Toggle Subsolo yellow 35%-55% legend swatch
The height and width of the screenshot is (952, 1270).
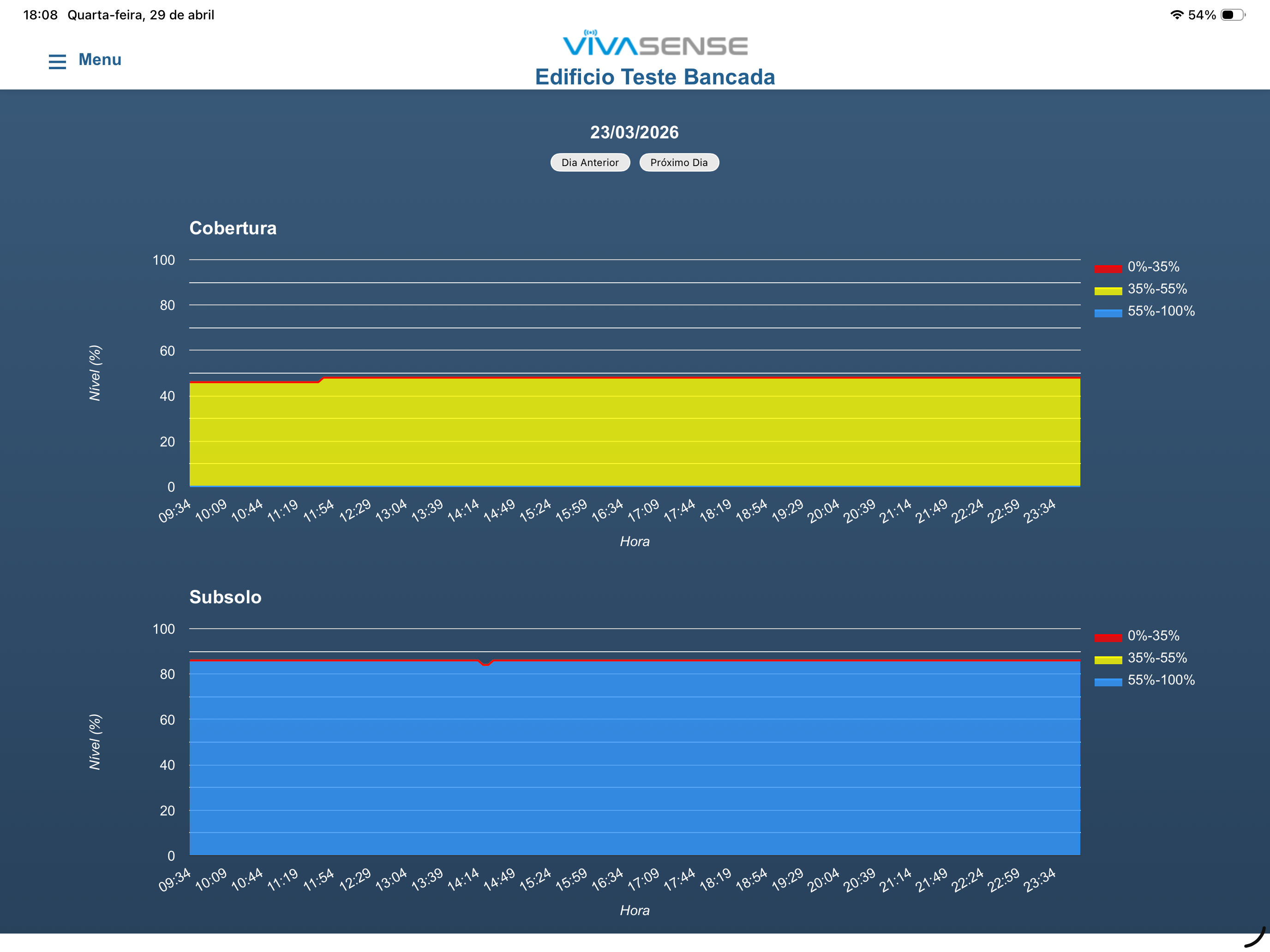pyautogui.click(x=1108, y=659)
